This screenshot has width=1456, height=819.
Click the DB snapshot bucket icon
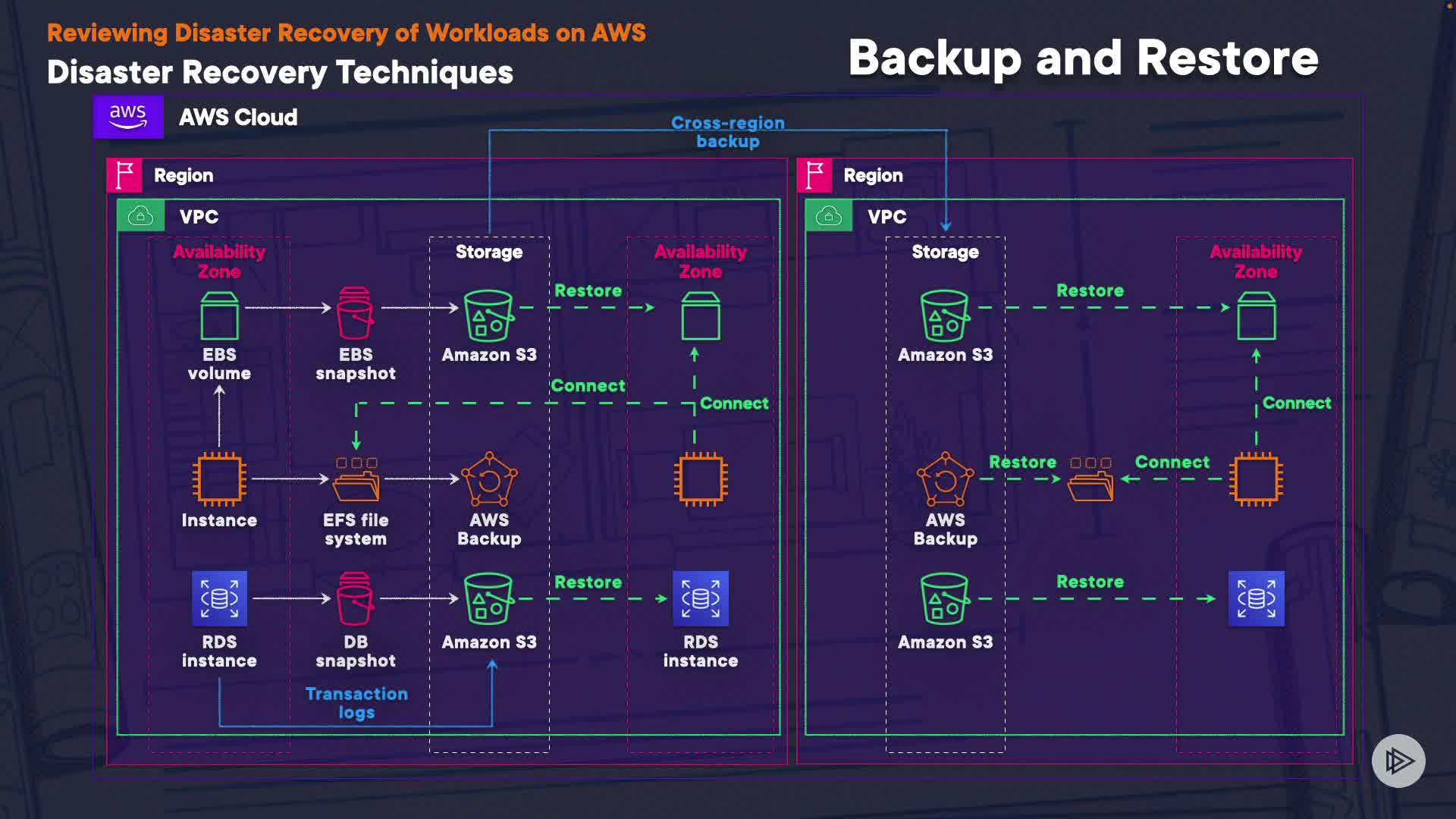(355, 598)
